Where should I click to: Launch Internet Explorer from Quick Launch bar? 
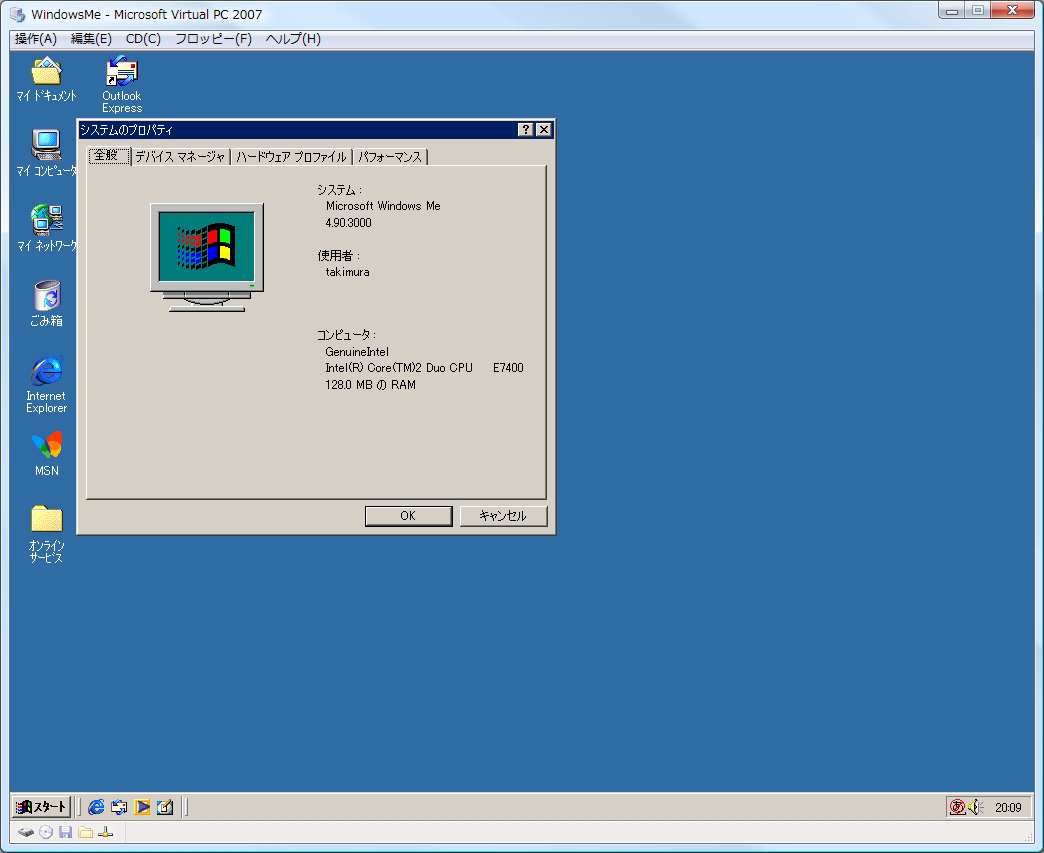97,807
